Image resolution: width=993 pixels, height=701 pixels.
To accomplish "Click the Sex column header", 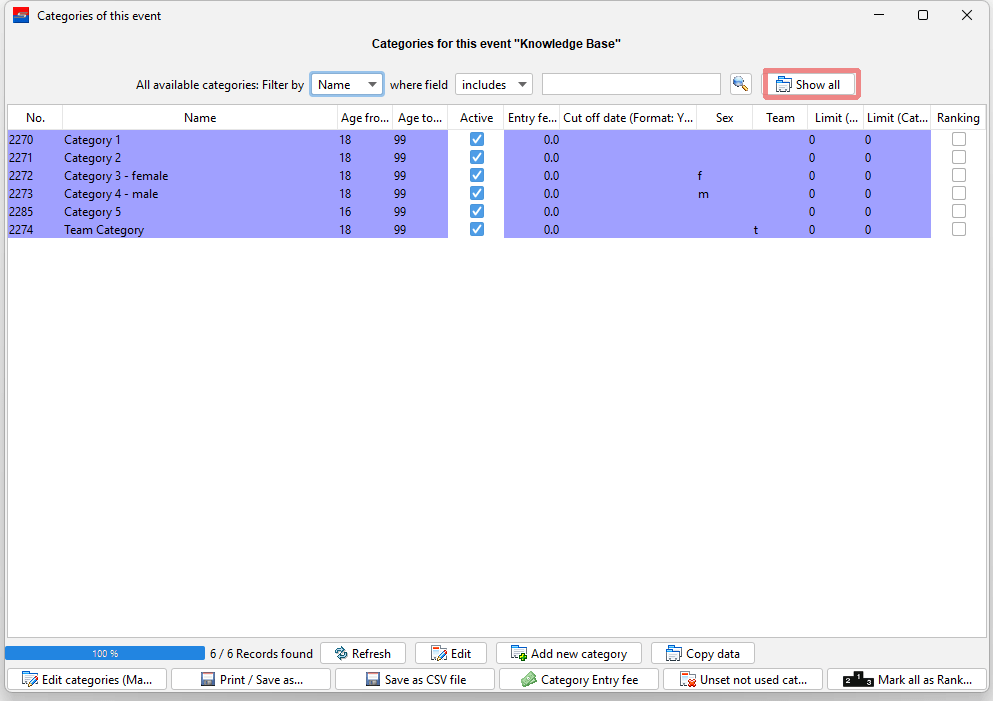I will pyautogui.click(x=724, y=118).
